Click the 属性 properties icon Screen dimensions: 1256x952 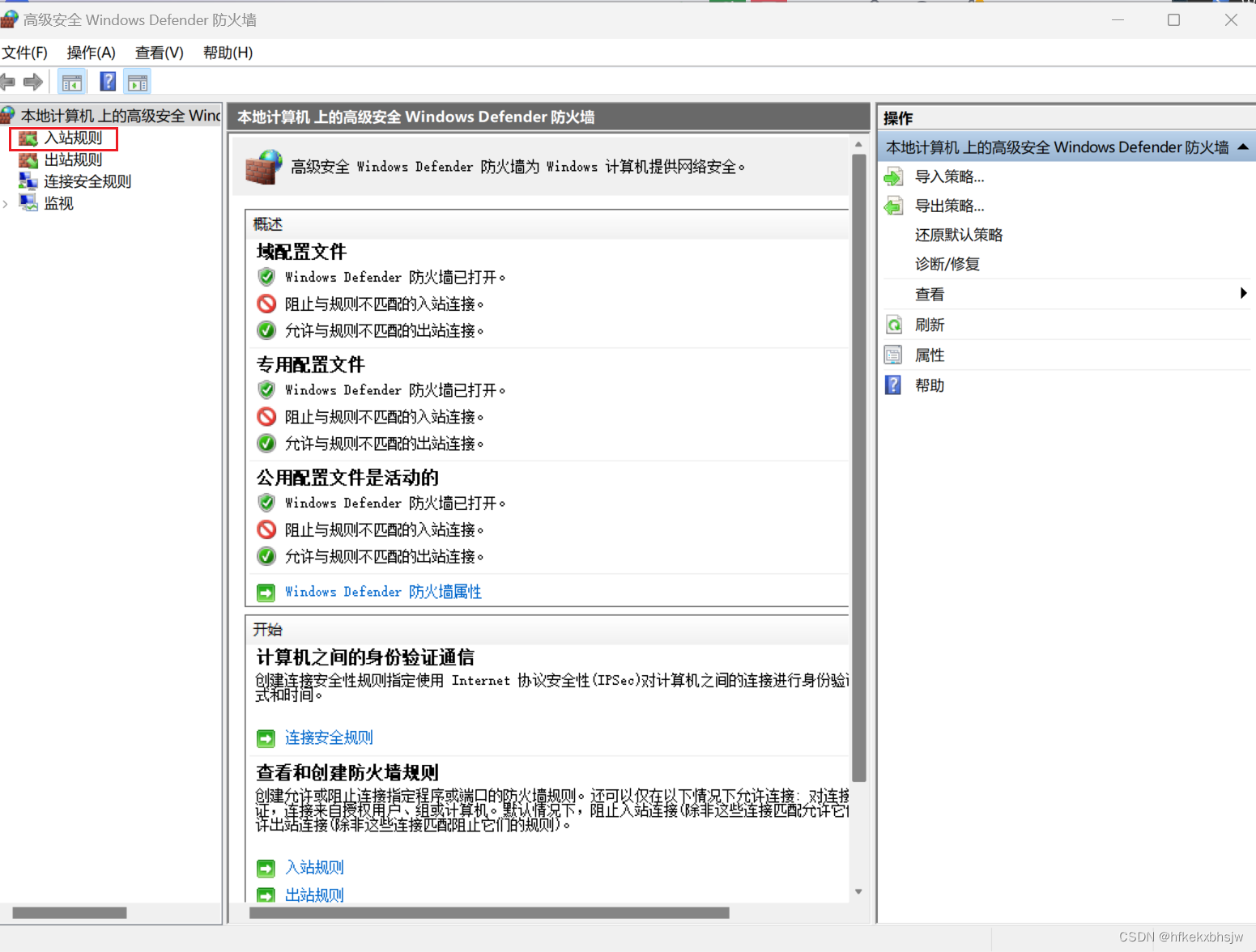(893, 355)
